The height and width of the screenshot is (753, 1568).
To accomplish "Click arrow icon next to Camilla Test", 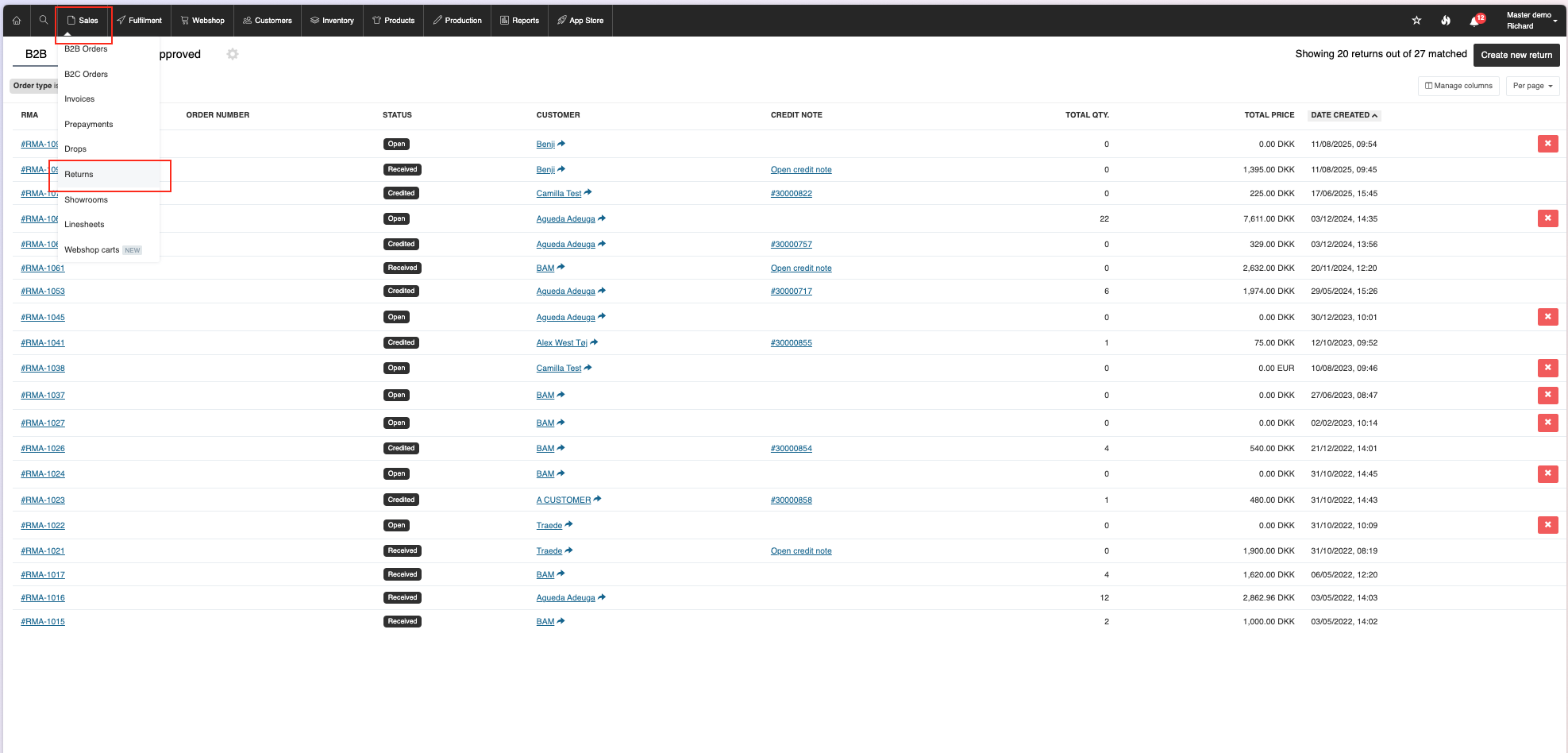I will (588, 192).
